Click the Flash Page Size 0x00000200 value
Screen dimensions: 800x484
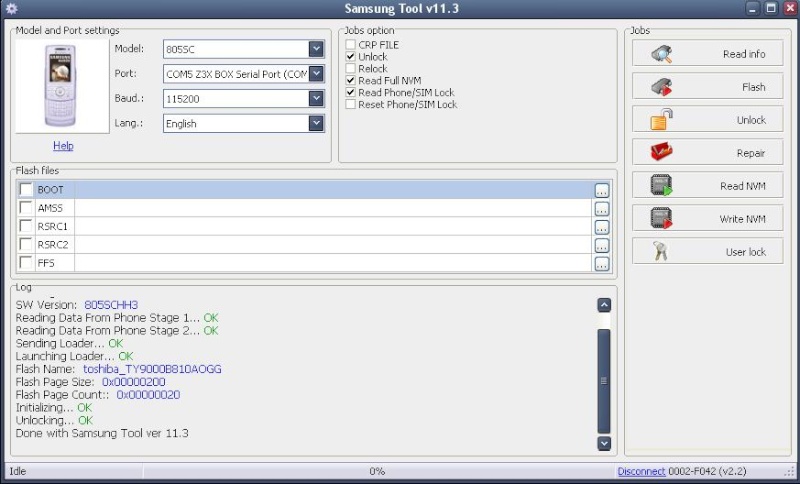(x=134, y=382)
